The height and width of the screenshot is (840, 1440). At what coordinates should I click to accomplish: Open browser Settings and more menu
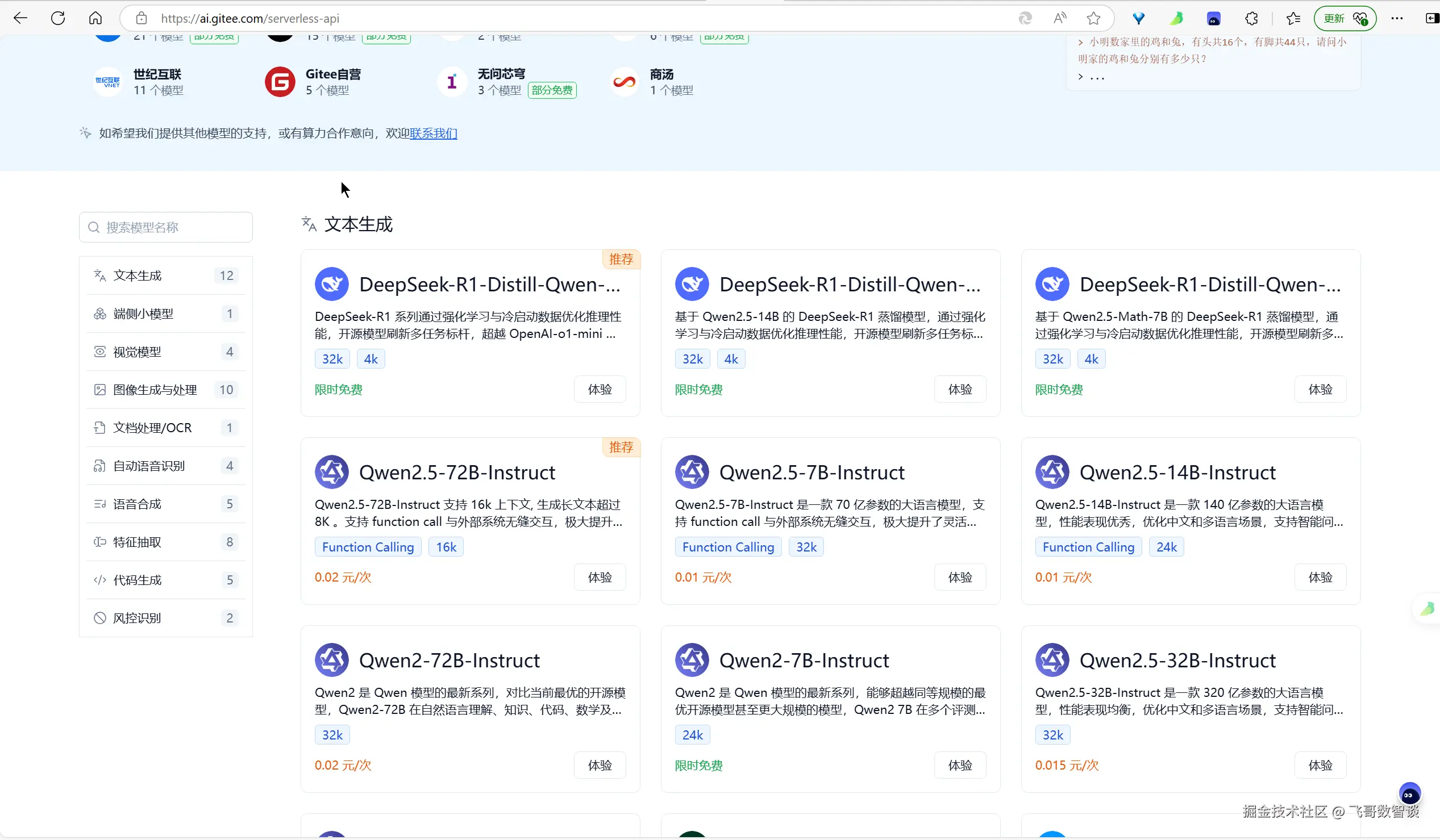pyautogui.click(x=1397, y=18)
